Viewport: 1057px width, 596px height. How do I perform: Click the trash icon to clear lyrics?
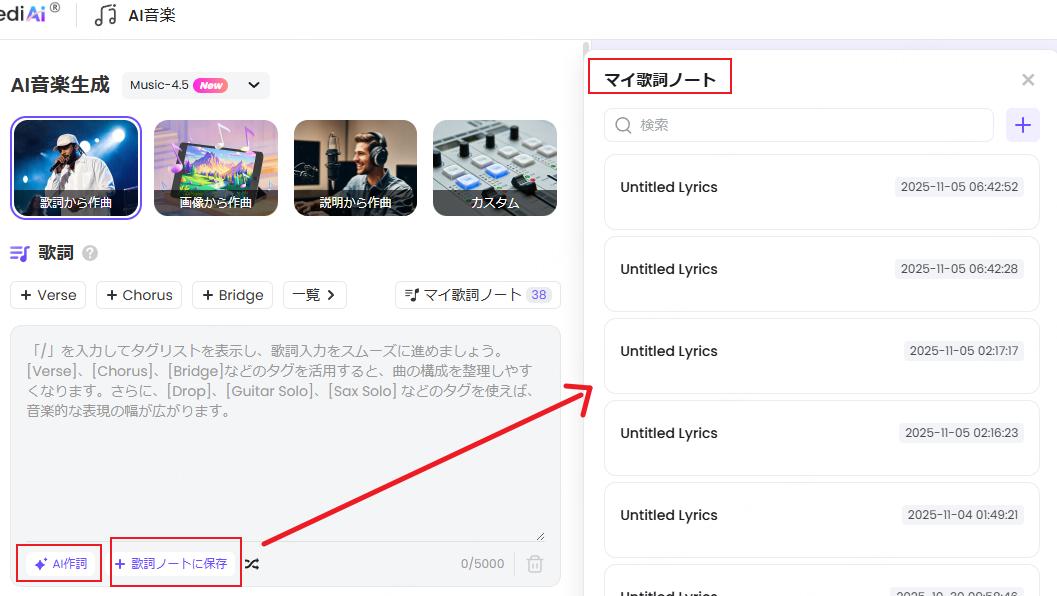coord(534,563)
